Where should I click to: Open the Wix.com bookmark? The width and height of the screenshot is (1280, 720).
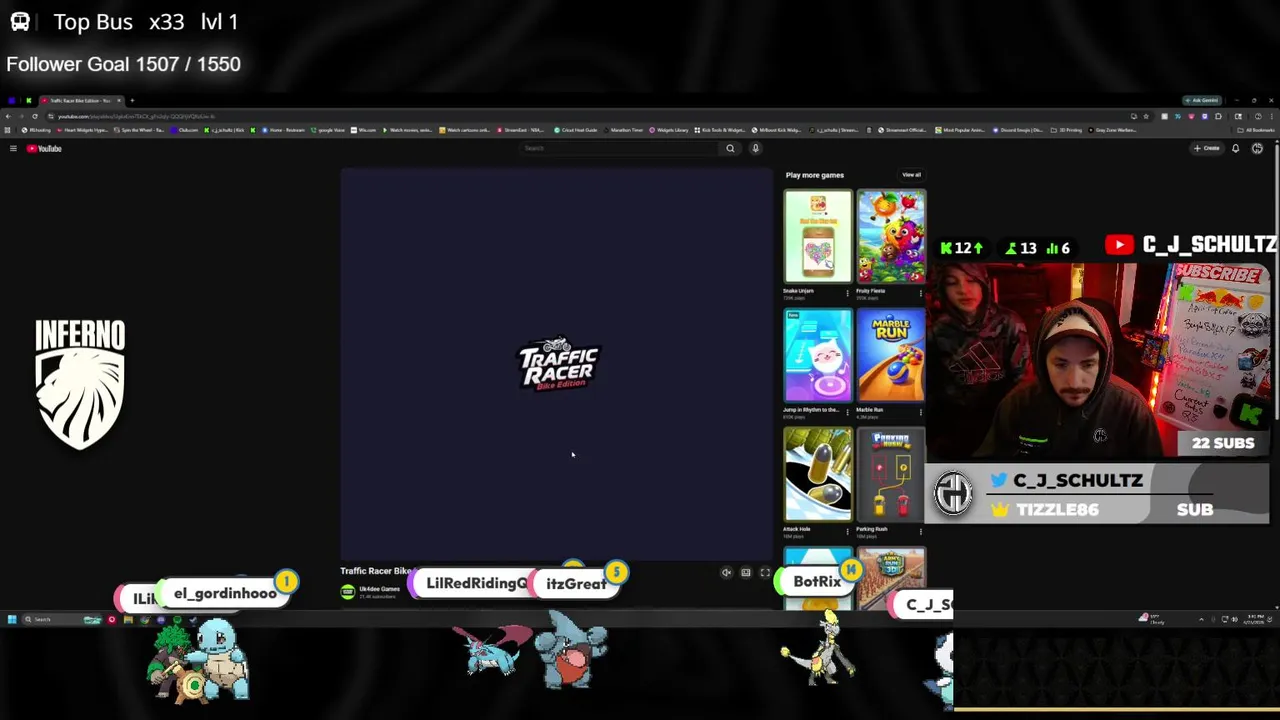[x=363, y=130]
